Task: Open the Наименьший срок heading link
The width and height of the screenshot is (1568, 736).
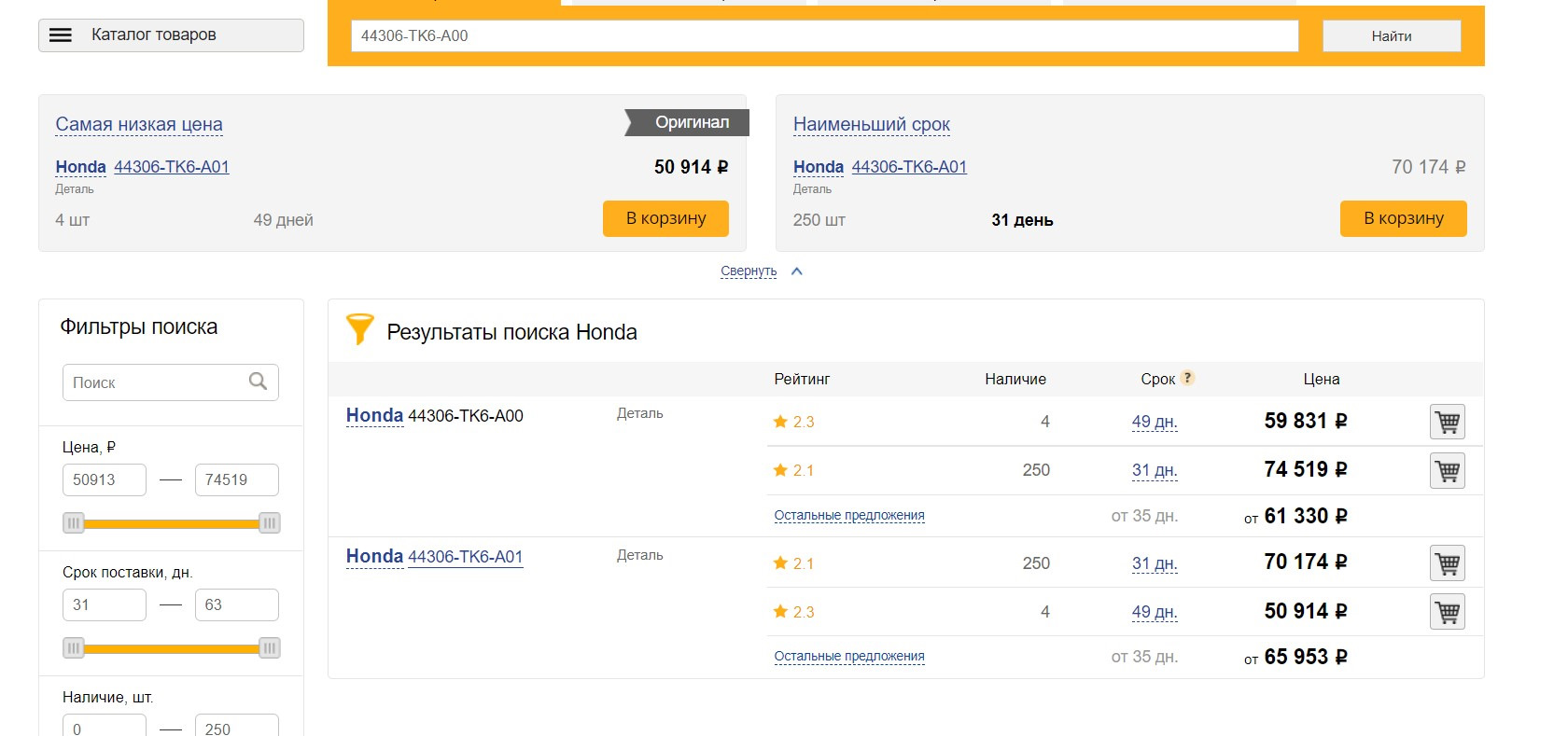Action: (872, 124)
